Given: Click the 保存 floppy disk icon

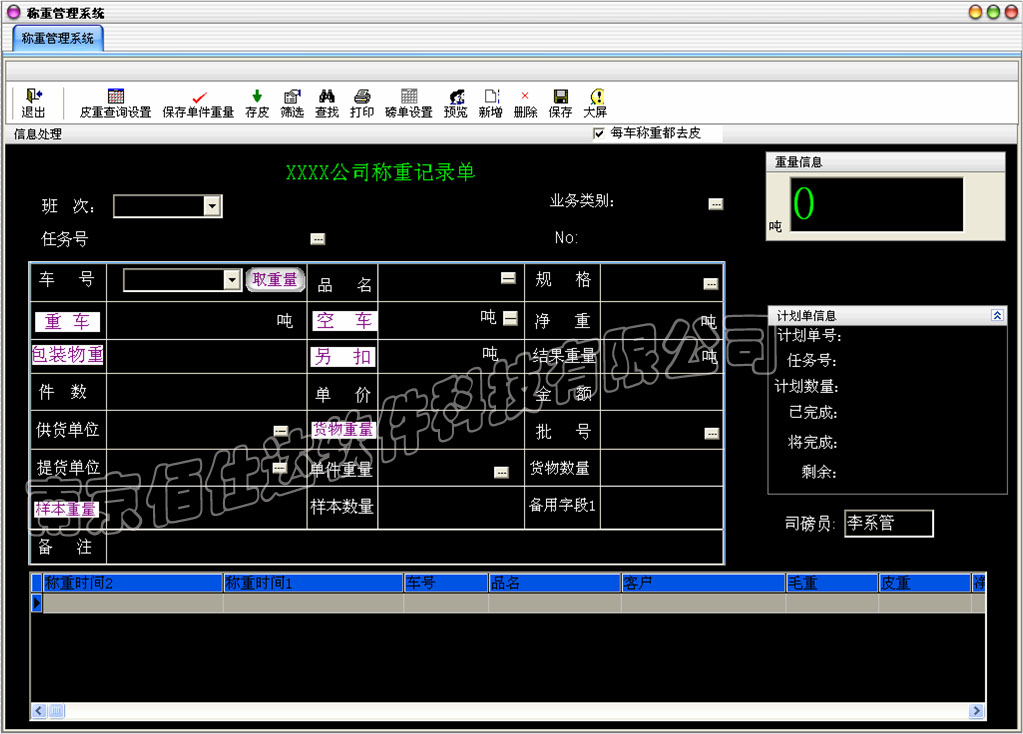Looking at the screenshot, I should pos(560,103).
